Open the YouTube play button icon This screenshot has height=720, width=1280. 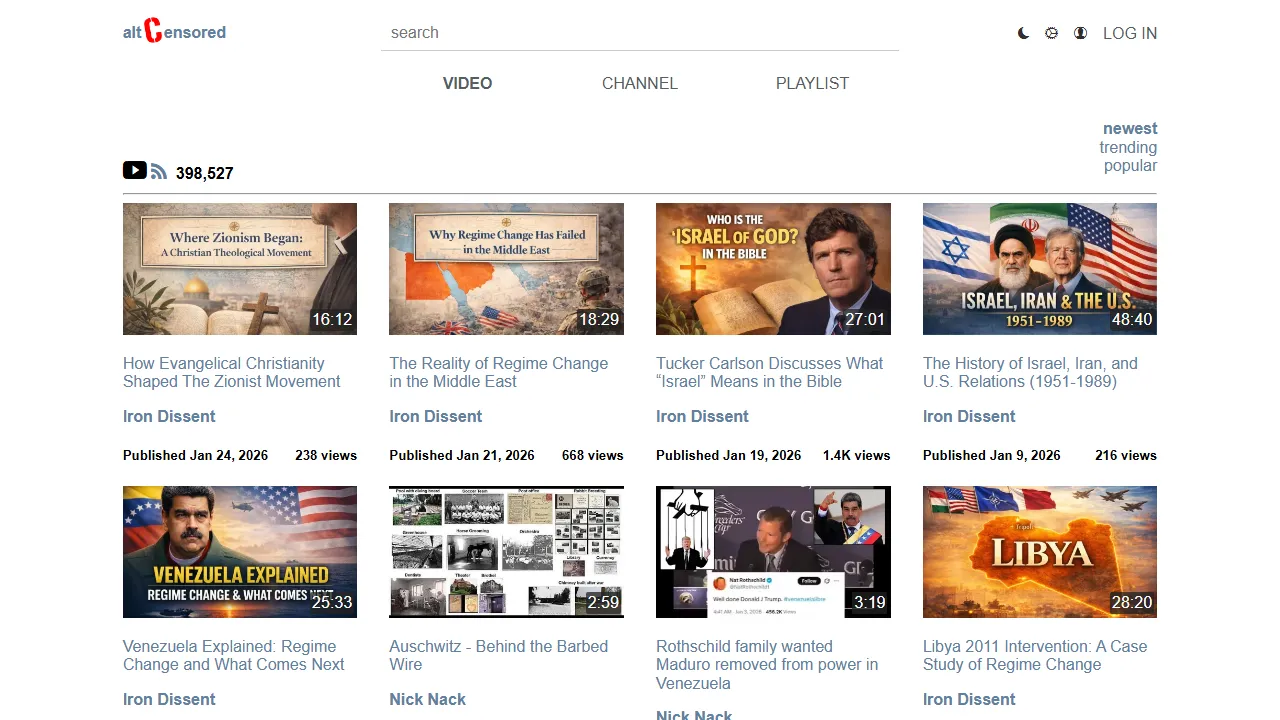[135, 170]
